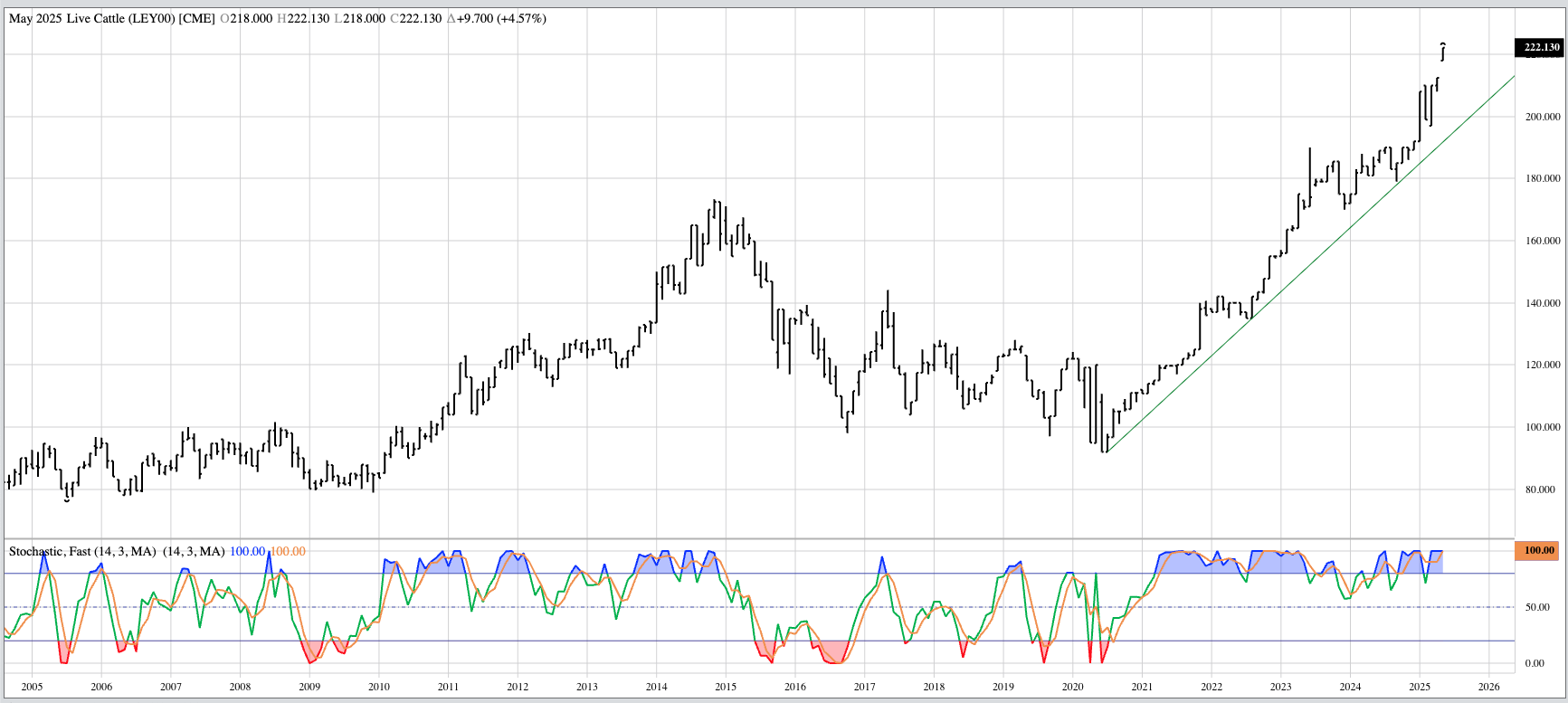Click the May 2025 Live Cattle chart title

[x=111, y=18]
